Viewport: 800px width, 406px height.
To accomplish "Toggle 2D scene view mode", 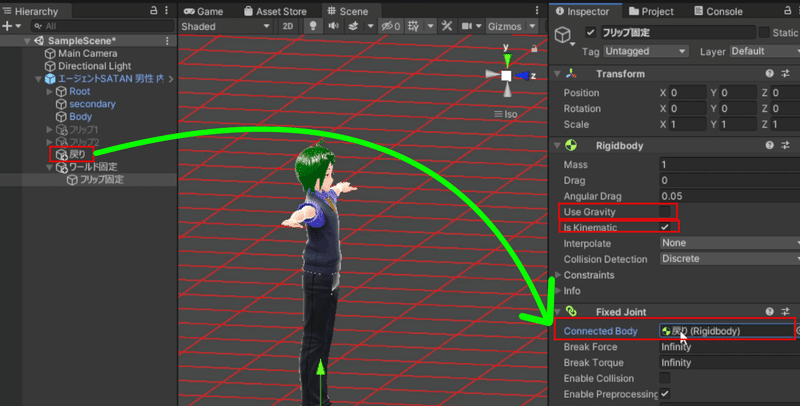I will click(x=288, y=26).
